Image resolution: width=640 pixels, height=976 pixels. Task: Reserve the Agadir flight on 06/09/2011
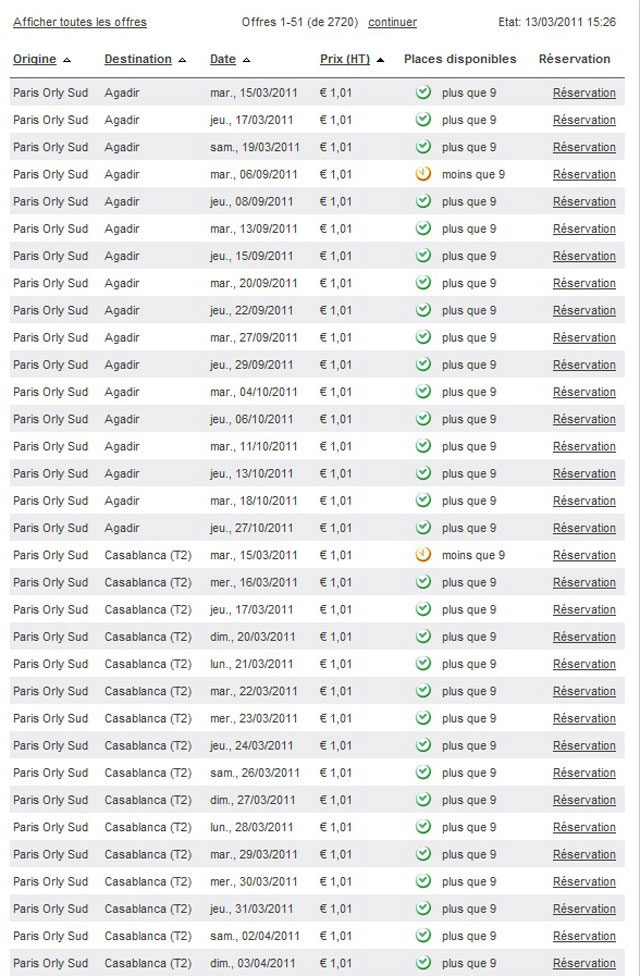click(584, 174)
